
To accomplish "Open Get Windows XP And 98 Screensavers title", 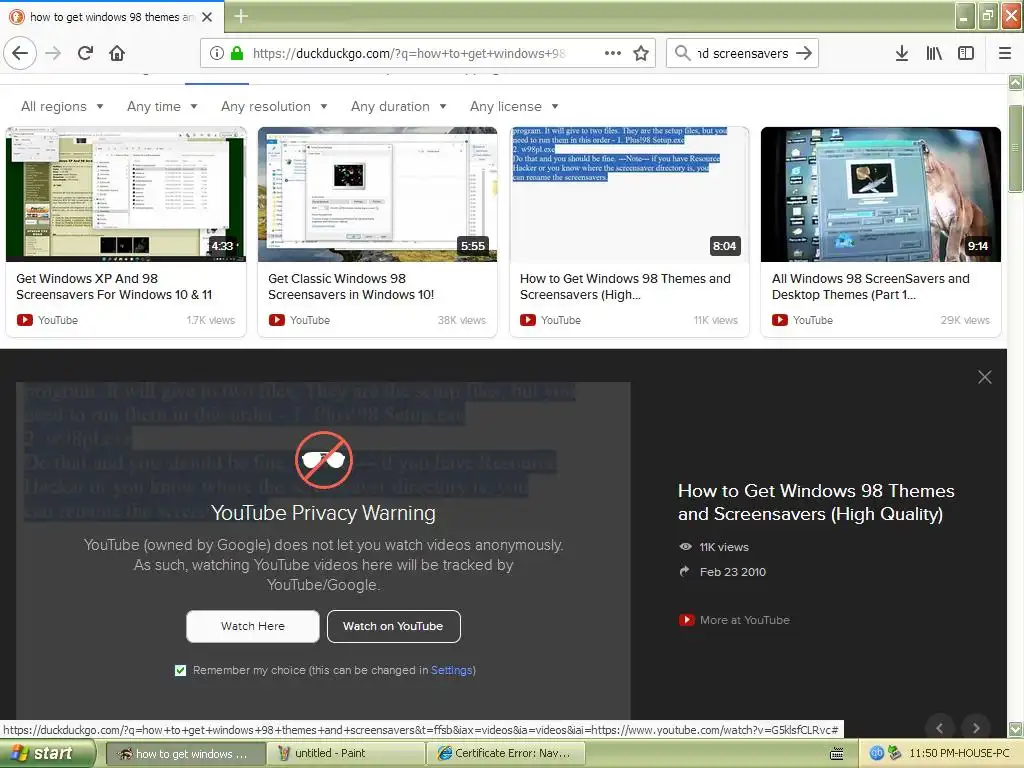I will click(114, 287).
